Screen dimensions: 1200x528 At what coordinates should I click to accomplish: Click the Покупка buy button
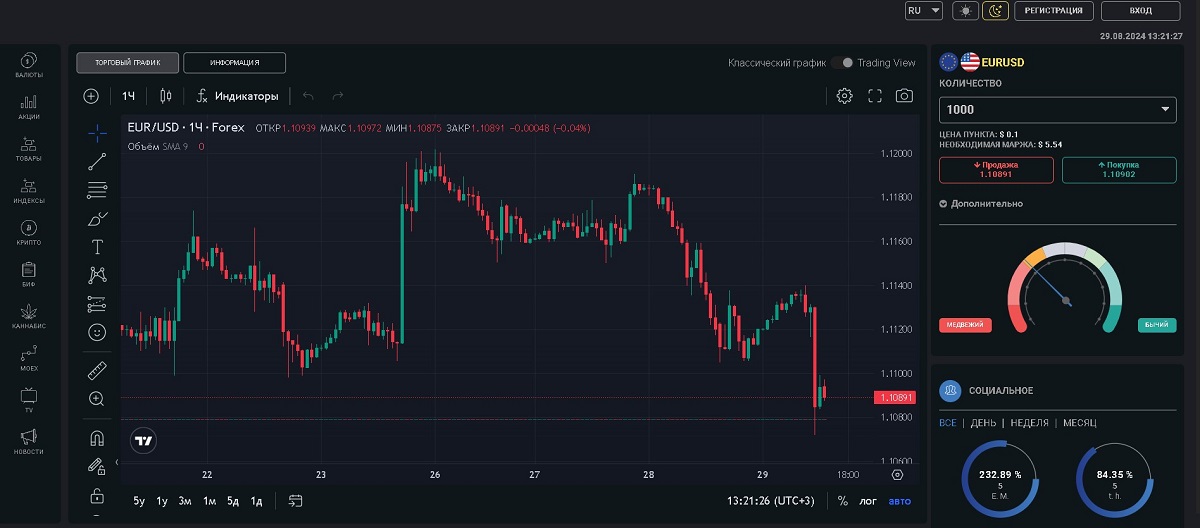point(1118,170)
